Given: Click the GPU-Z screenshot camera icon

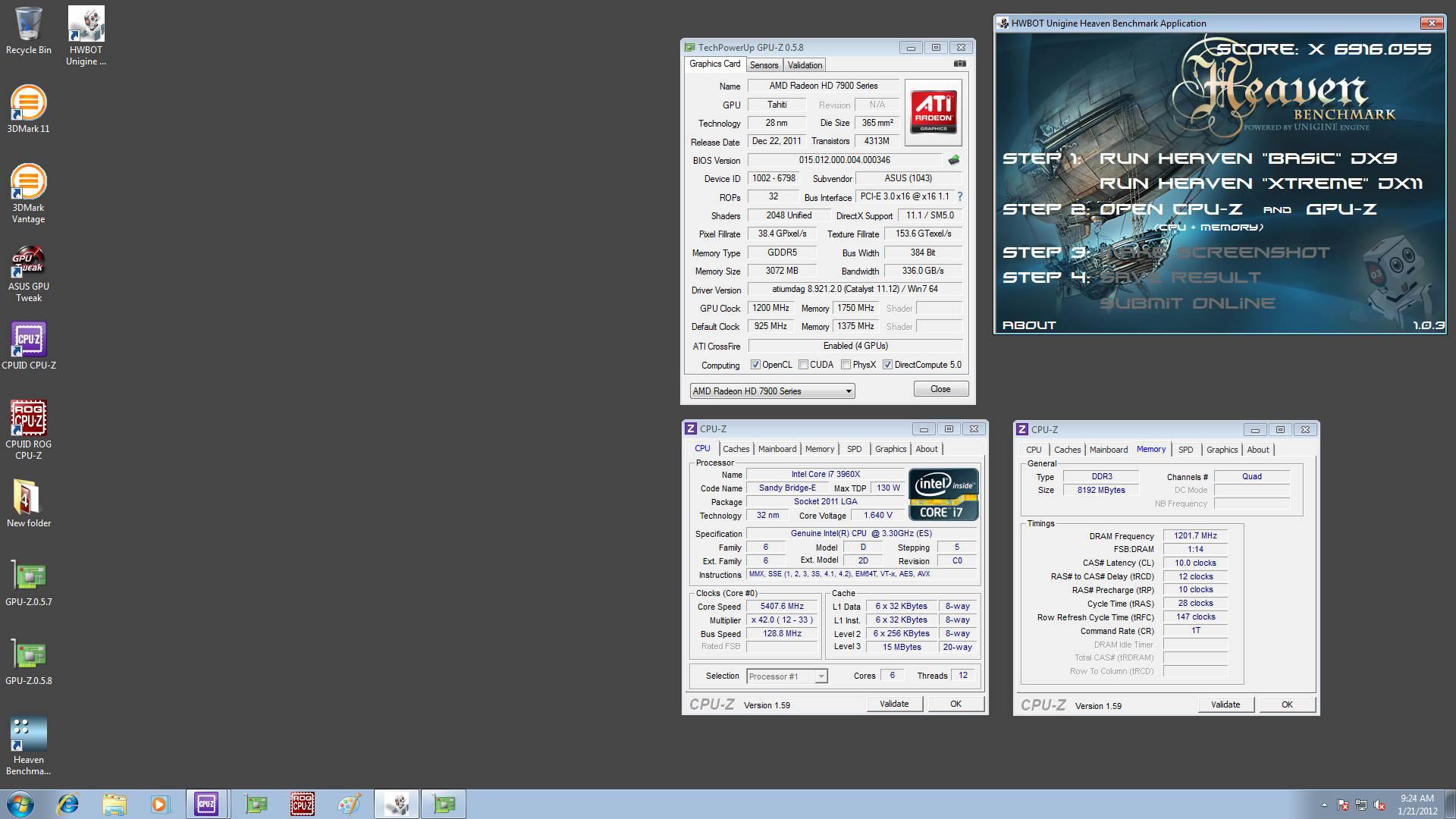Looking at the screenshot, I should 959,64.
